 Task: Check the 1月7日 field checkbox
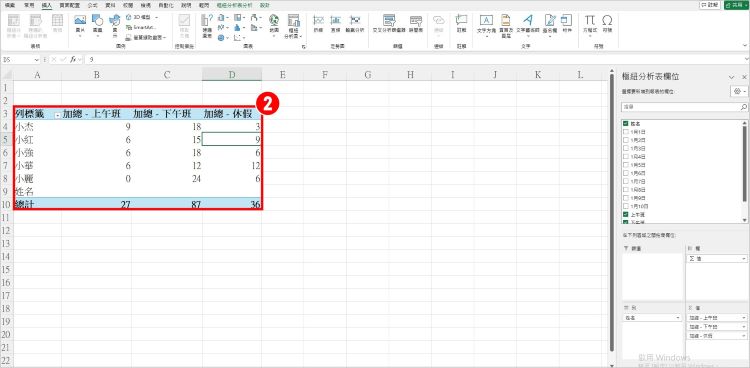click(626, 181)
